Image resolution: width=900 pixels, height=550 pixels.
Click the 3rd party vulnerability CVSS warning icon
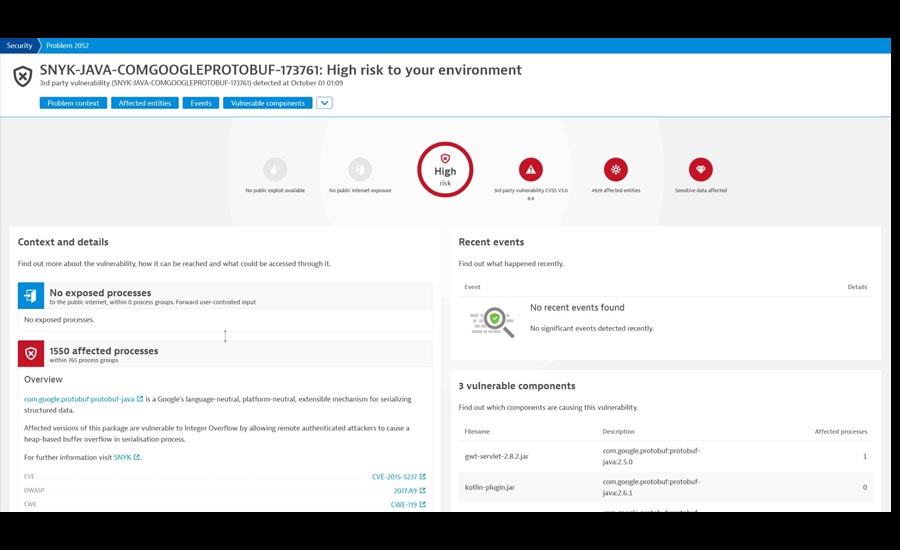tap(531, 169)
